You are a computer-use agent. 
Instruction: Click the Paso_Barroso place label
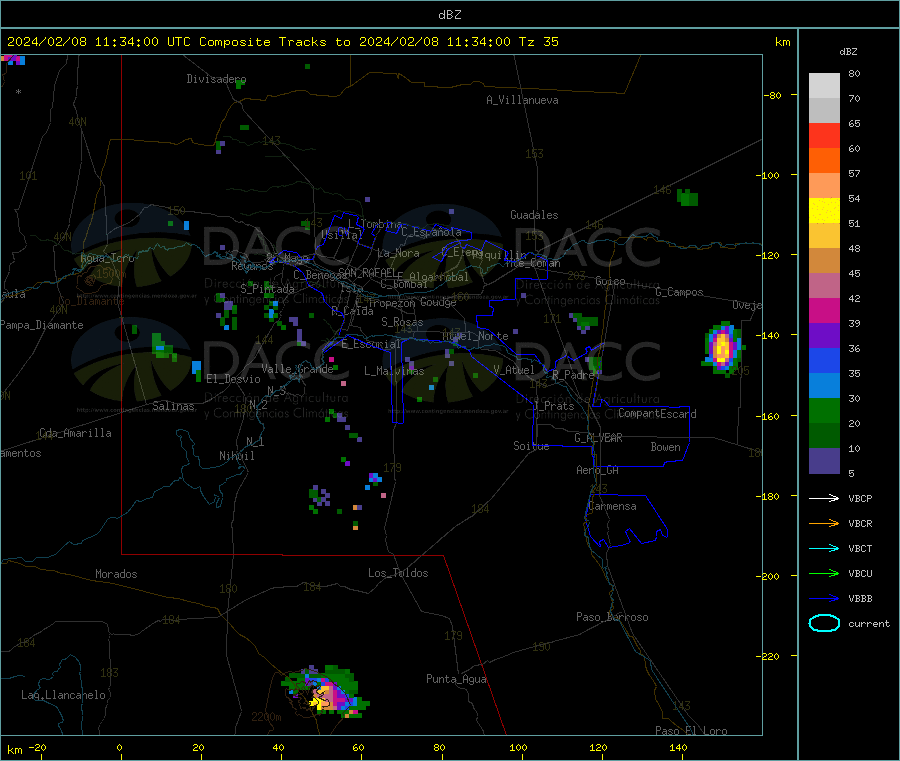[x=612, y=617]
